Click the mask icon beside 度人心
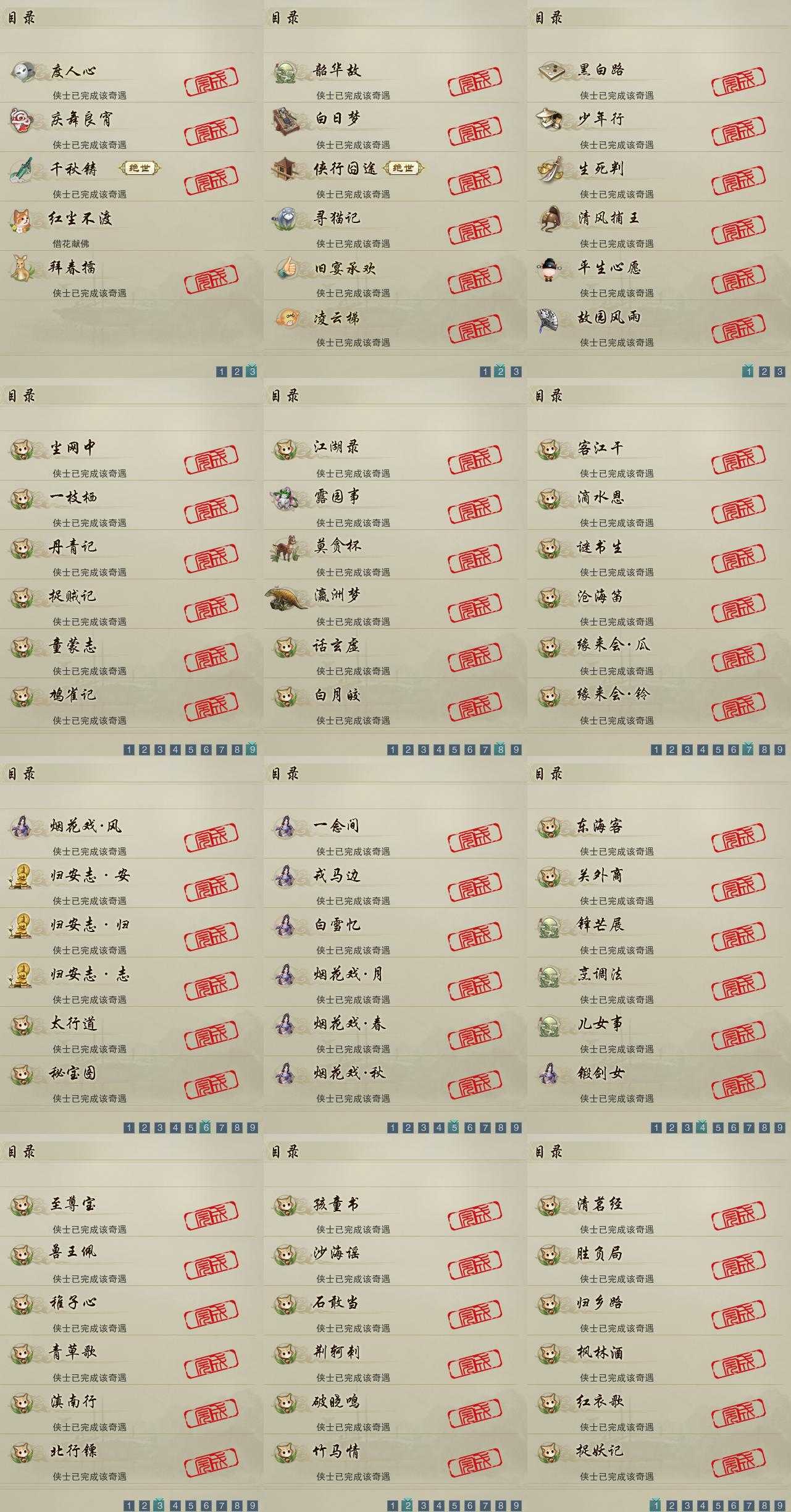Screen dimensions: 791x1512 tap(23, 70)
